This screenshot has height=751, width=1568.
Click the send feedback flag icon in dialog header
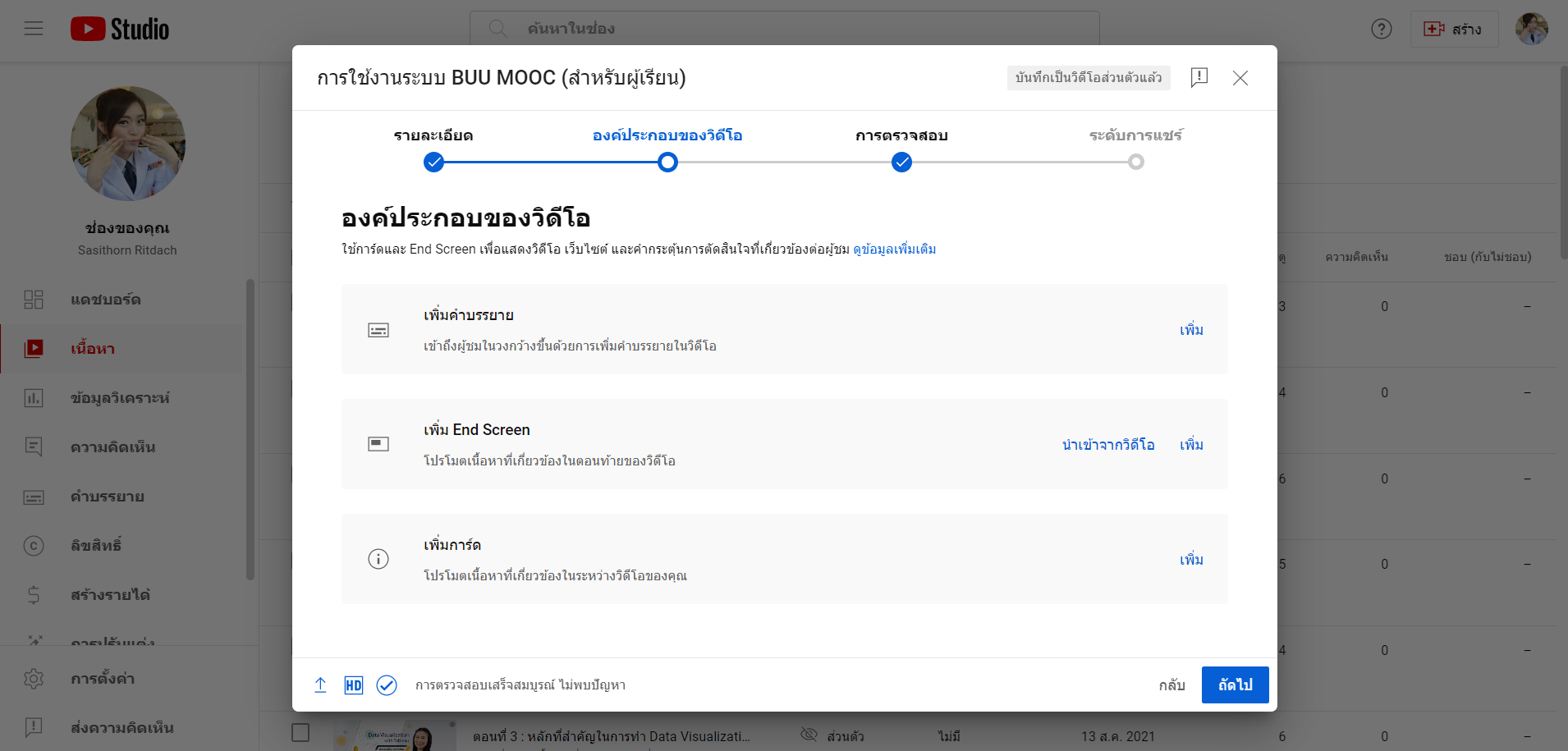(x=1199, y=77)
